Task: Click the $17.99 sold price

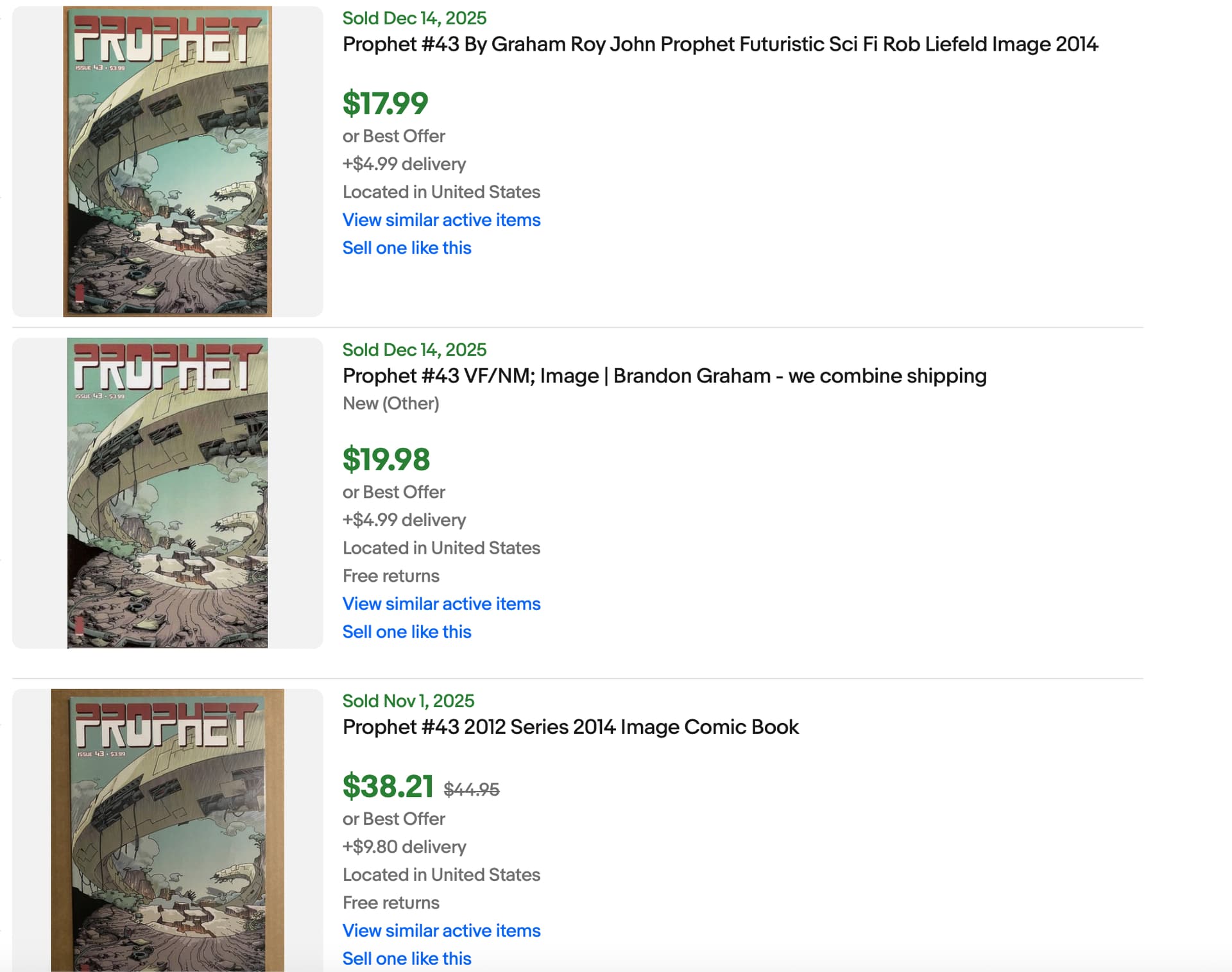Action: pos(385,104)
